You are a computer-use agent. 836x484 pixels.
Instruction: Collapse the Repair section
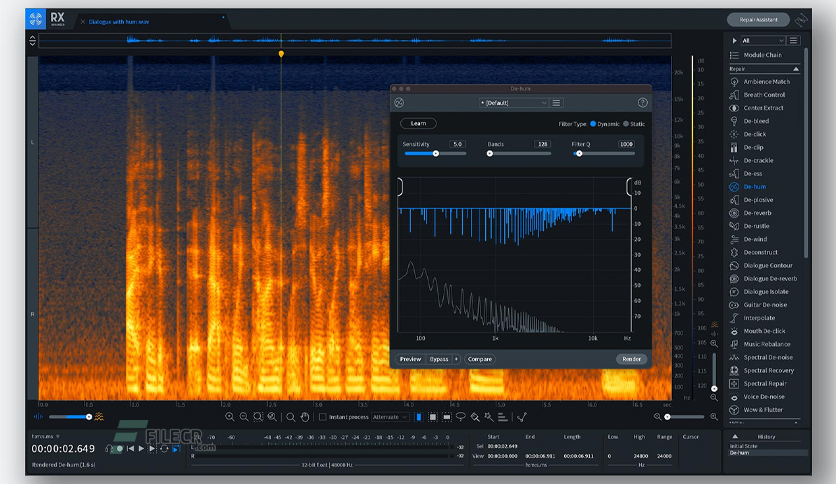pos(796,69)
